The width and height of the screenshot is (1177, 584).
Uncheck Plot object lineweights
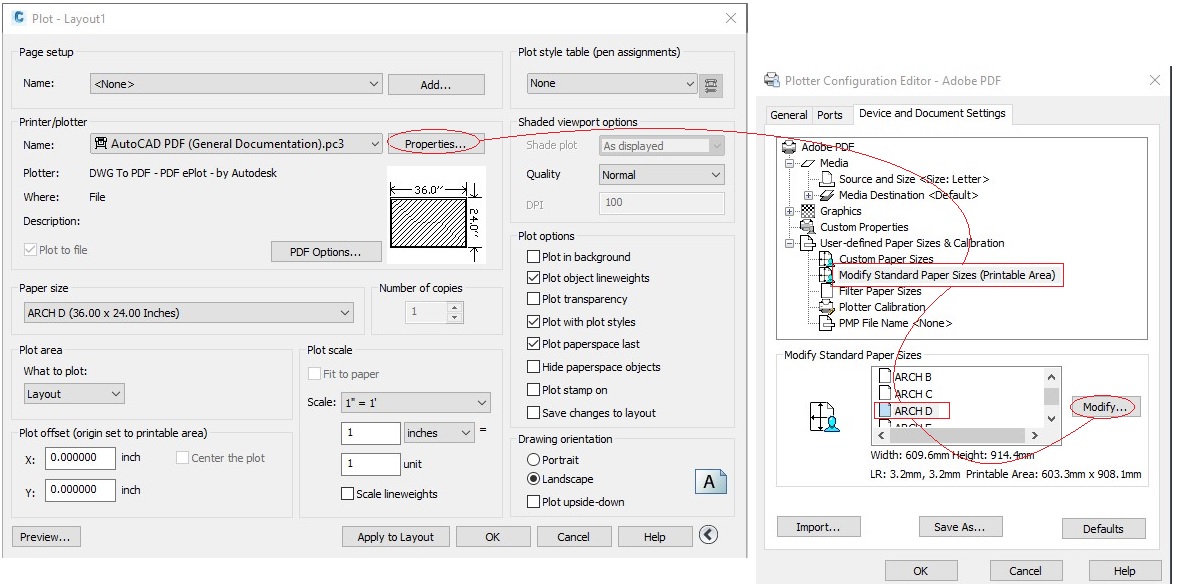(534, 278)
